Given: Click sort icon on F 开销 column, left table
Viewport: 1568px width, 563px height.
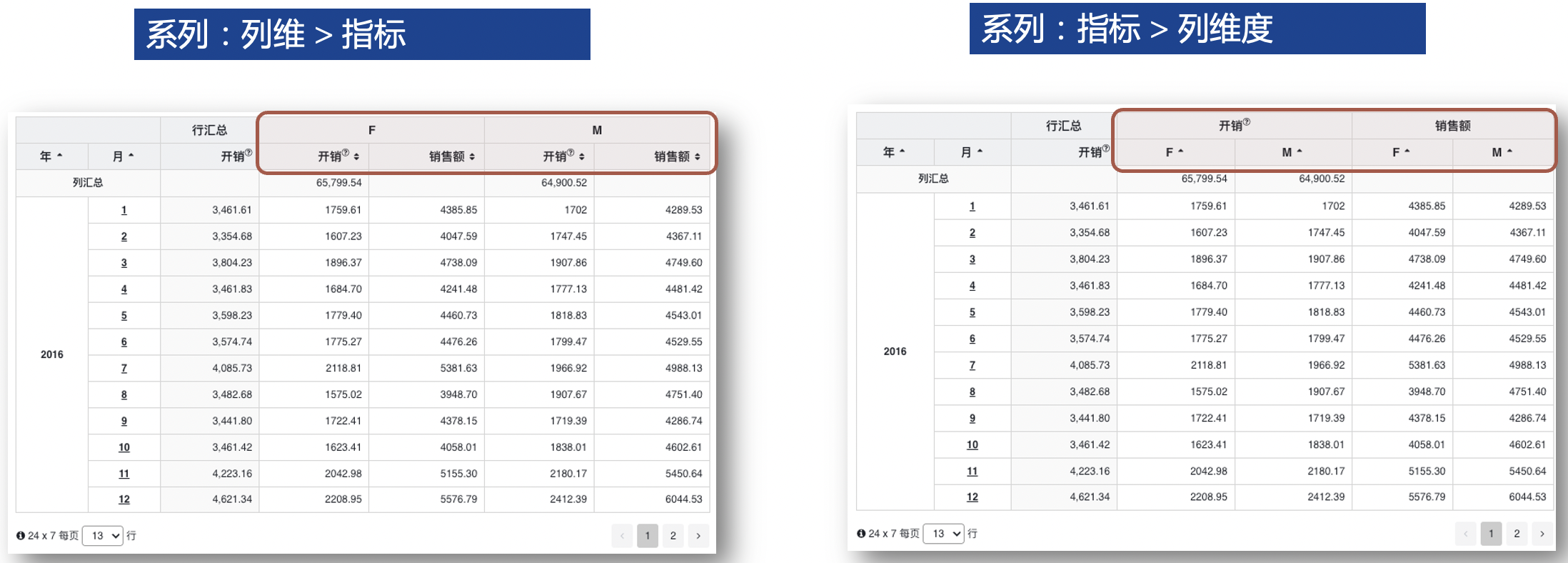Looking at the screenshot, I should coord(356,156).
